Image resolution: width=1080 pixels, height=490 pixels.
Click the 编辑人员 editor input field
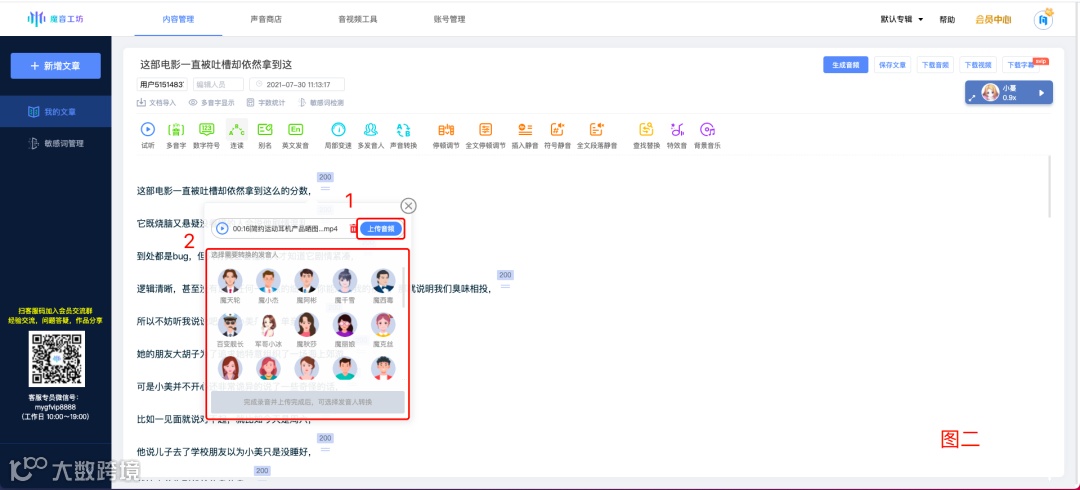click(218, 85)
